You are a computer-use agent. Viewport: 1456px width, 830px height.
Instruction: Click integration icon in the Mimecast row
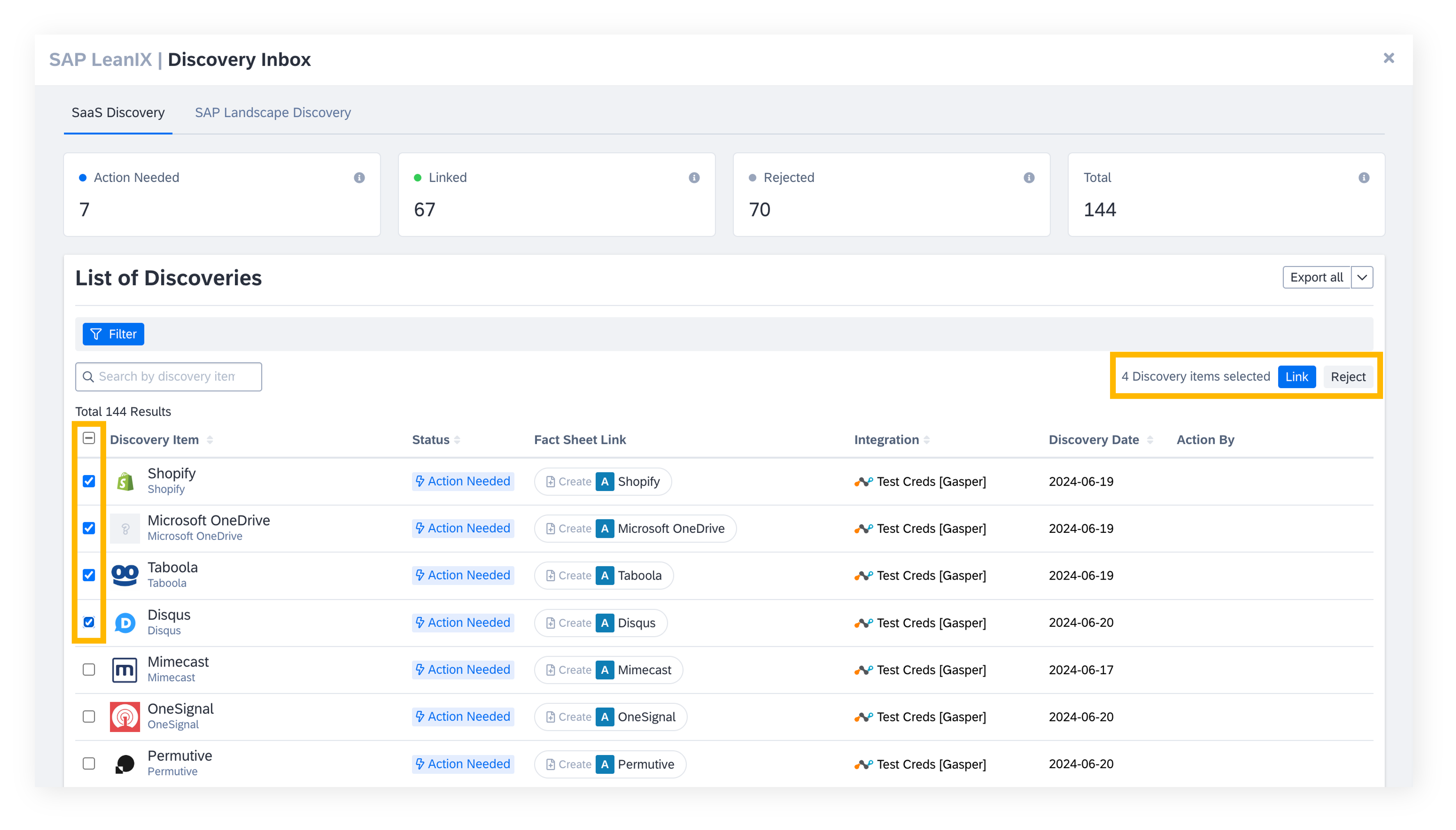[x=863, y=670]
